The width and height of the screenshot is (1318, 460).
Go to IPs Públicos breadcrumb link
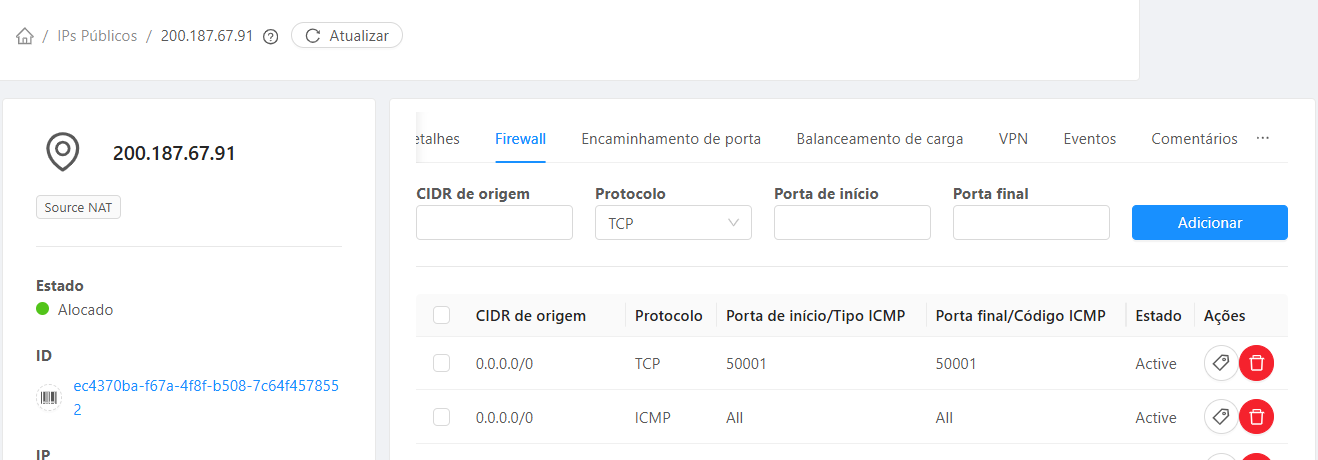pos(97,36)
